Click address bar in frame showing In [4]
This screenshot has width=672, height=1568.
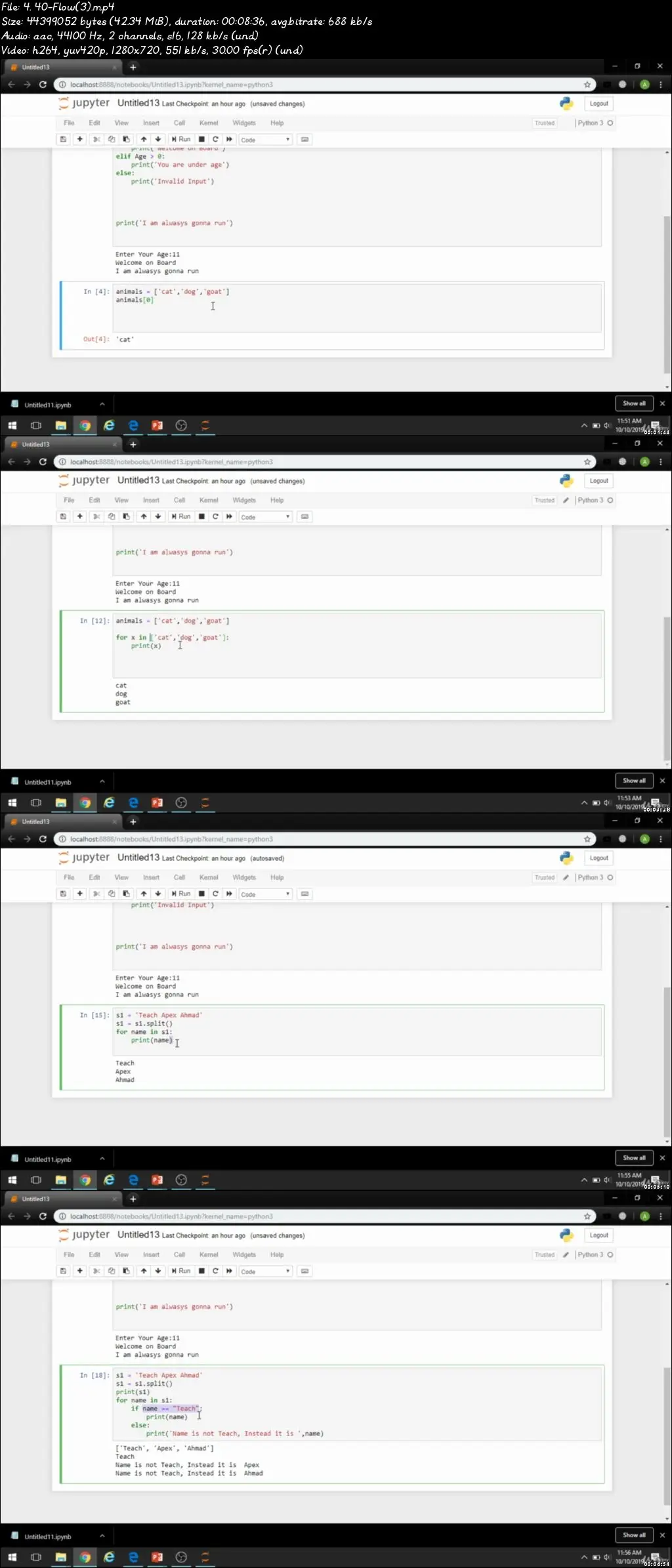click(x=324, y=85)
